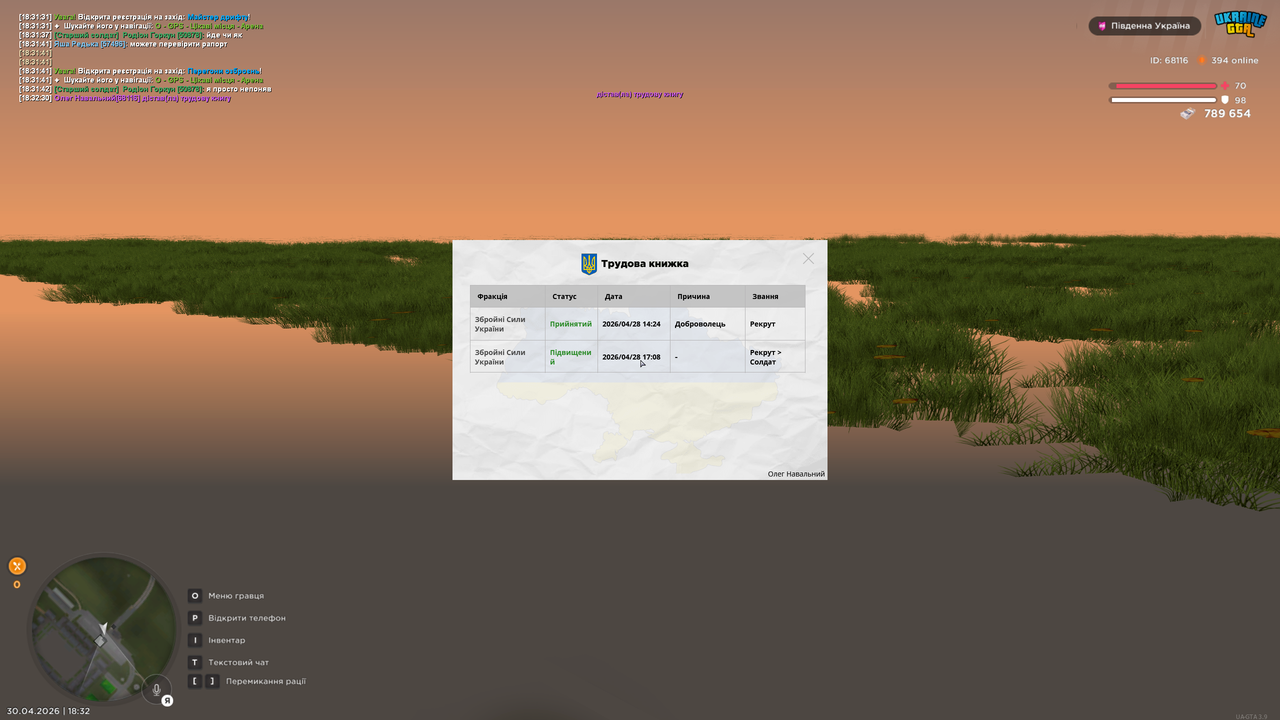Click the ID: 68116 label

(x=1169, y=60)
